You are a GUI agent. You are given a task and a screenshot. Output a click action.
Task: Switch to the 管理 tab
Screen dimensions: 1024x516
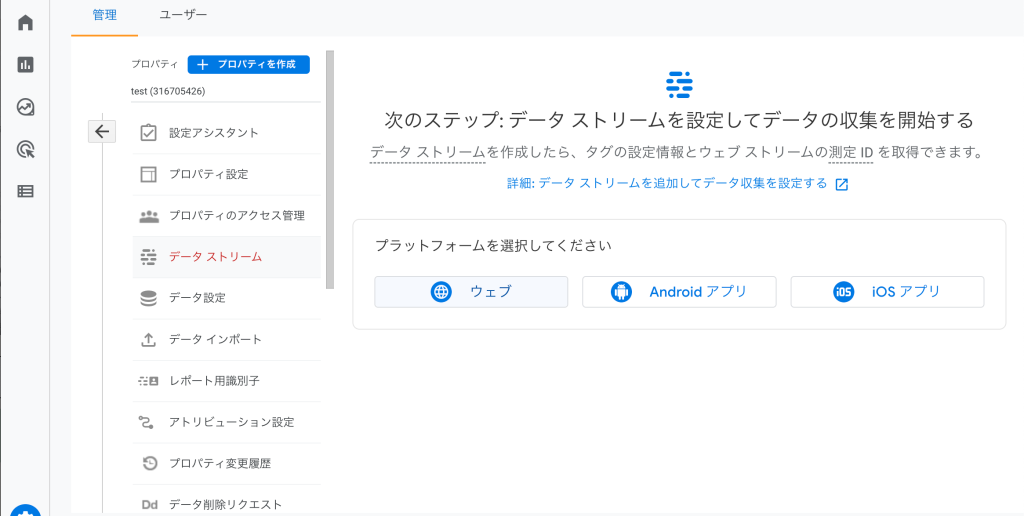pos(104,14)
